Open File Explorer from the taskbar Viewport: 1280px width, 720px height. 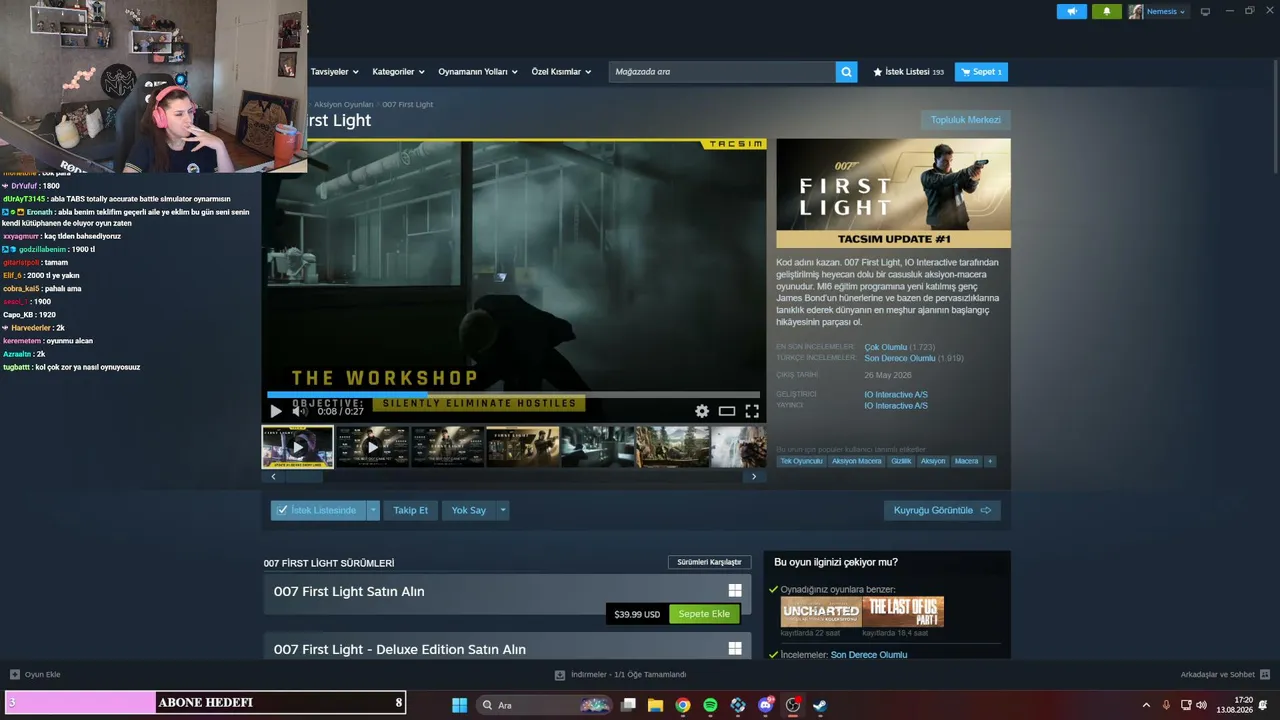655,705
